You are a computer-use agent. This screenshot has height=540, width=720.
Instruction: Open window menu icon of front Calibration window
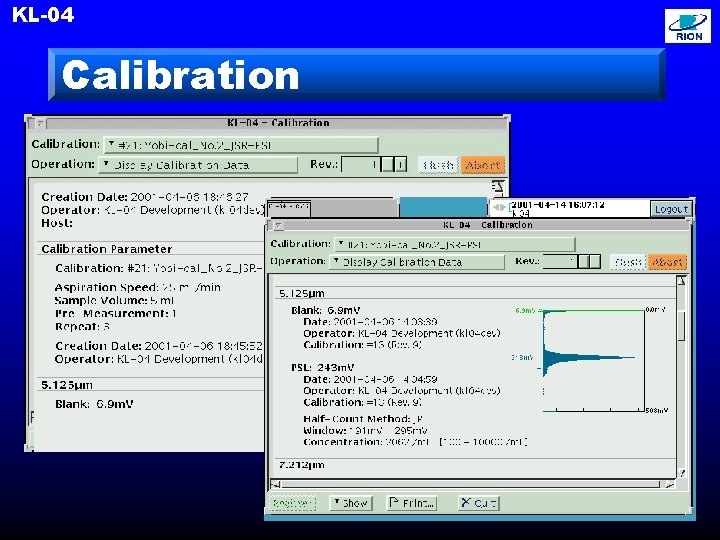tap(278, 225)
